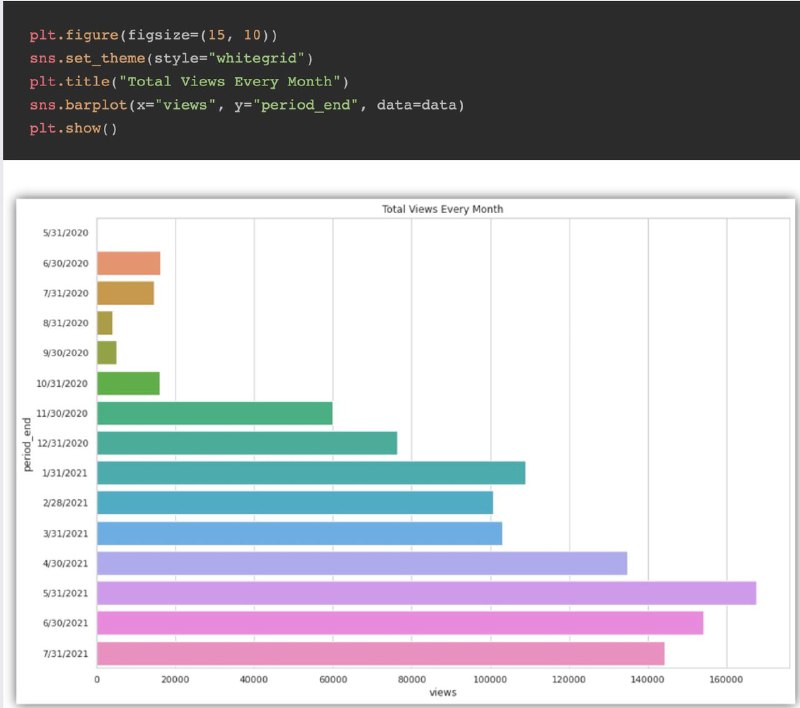Select the 12/31/2020 teal bar
The image size is (800, 708).
click(x=247, y=443)
